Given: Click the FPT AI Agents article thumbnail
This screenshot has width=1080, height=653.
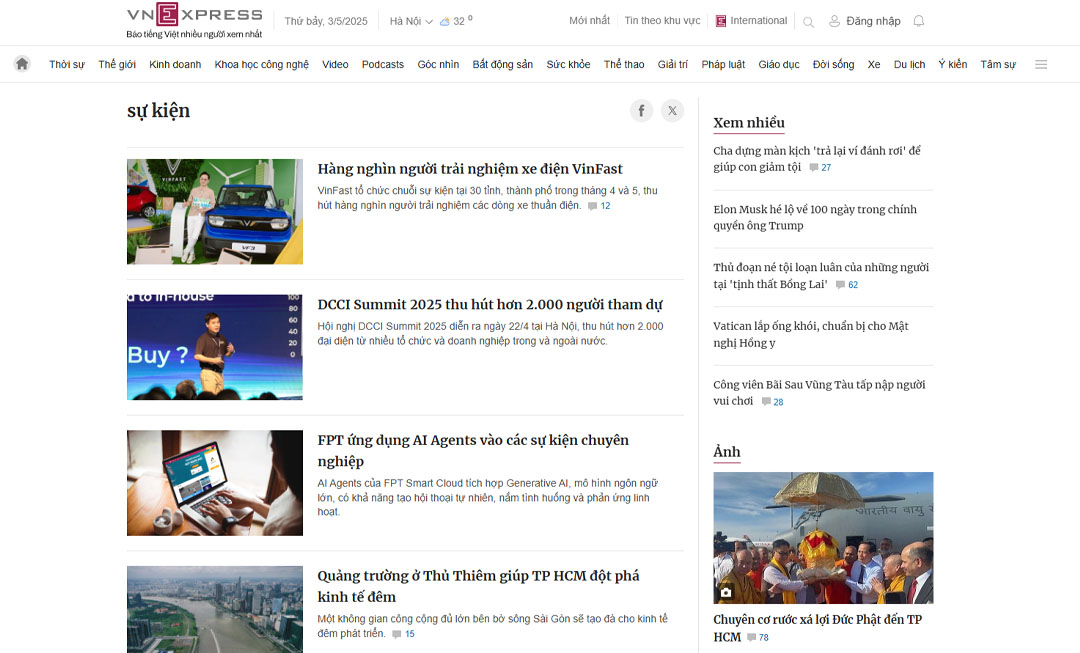Looking at the screenshot, I should click(x=214, y=483).
